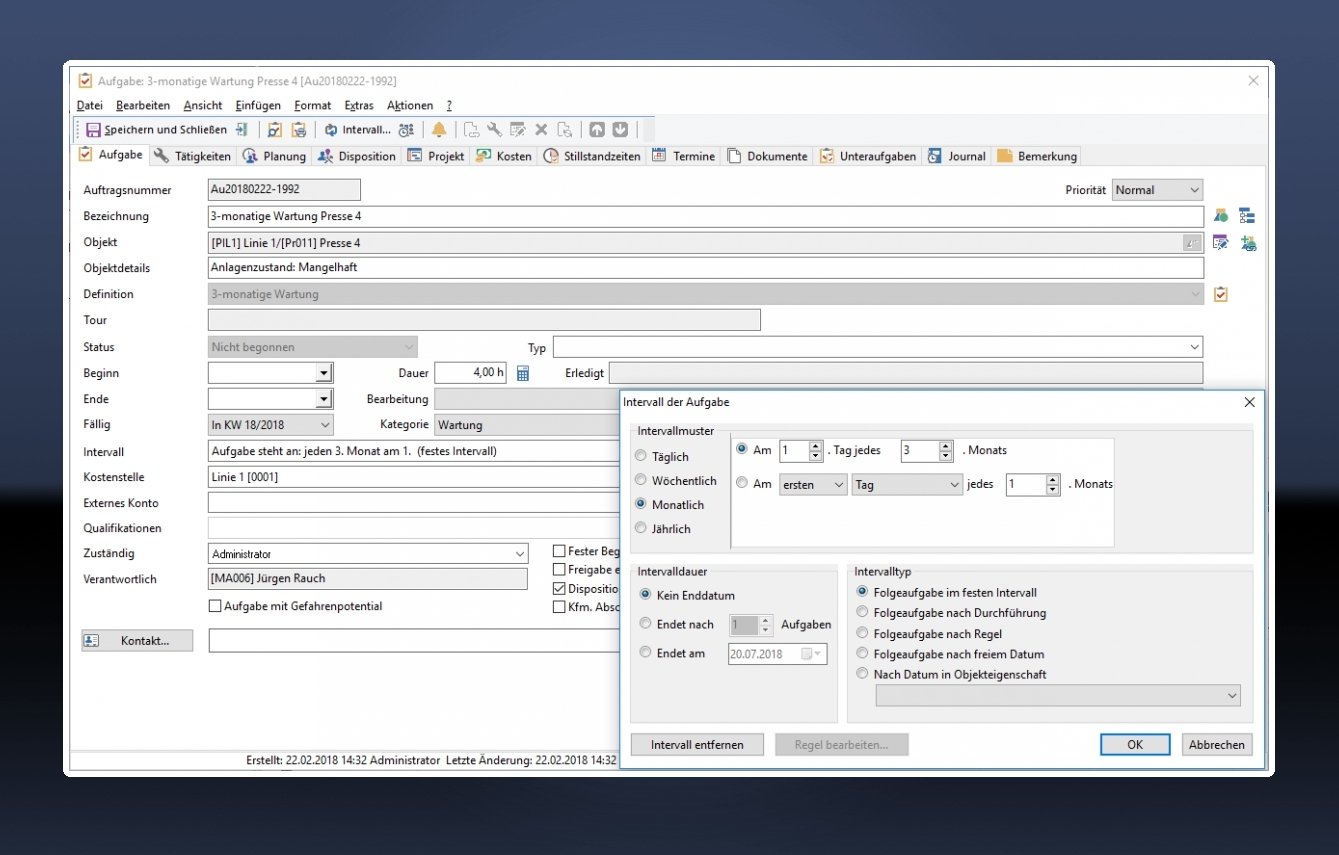Click the Speichern und Schließen save icon
The width and height of the screenshot is (1339, 855).
(x=93, y=130)
